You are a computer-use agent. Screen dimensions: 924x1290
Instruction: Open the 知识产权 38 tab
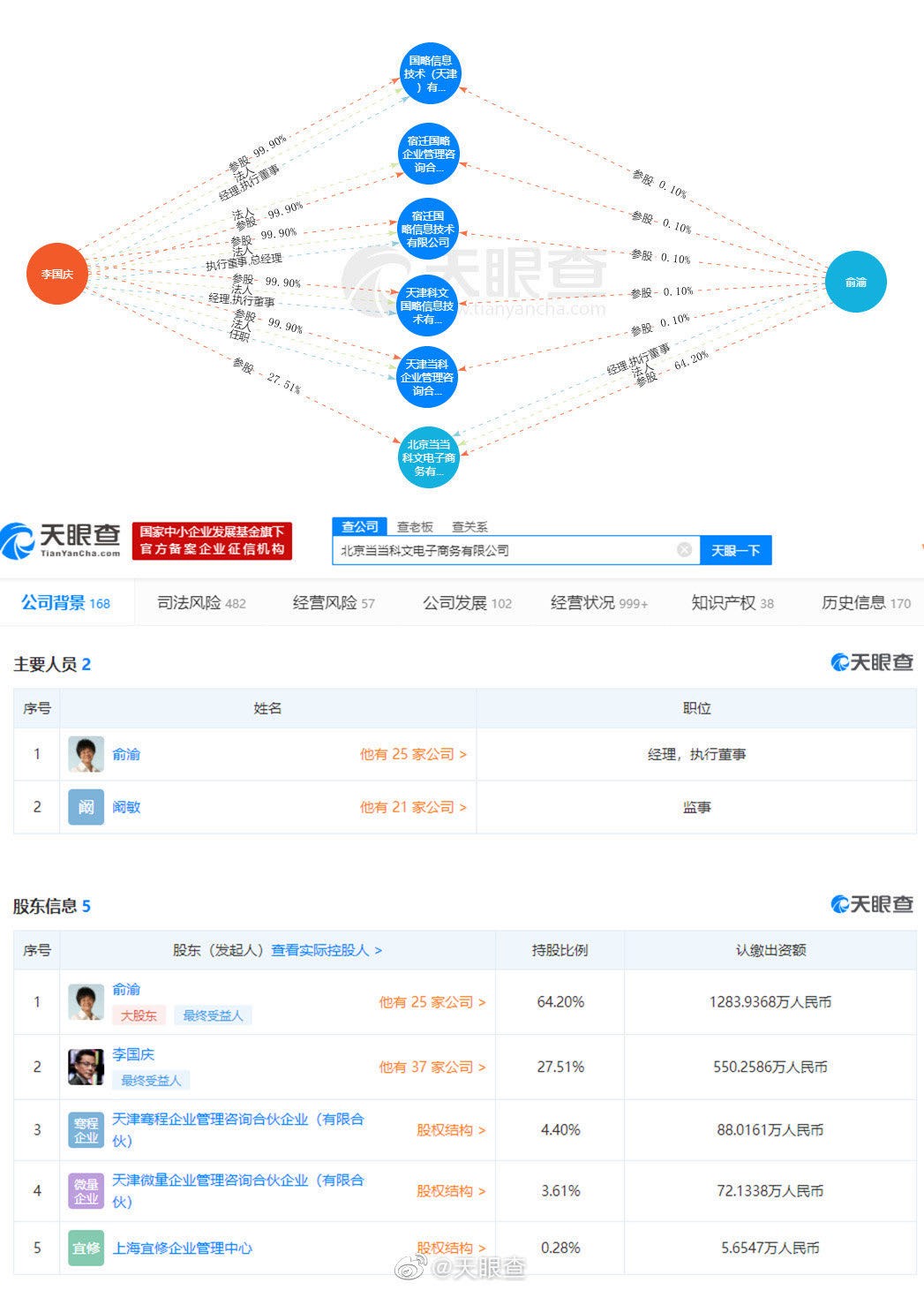point(732,603)
